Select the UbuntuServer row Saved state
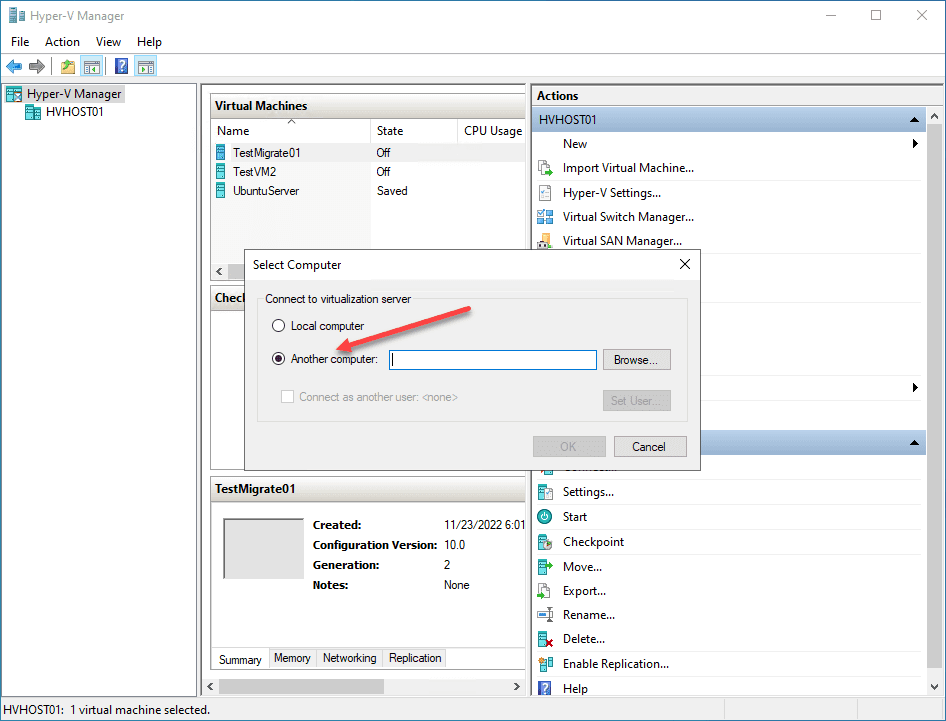This screenshot has width=946, height=721. click(392, 191)
